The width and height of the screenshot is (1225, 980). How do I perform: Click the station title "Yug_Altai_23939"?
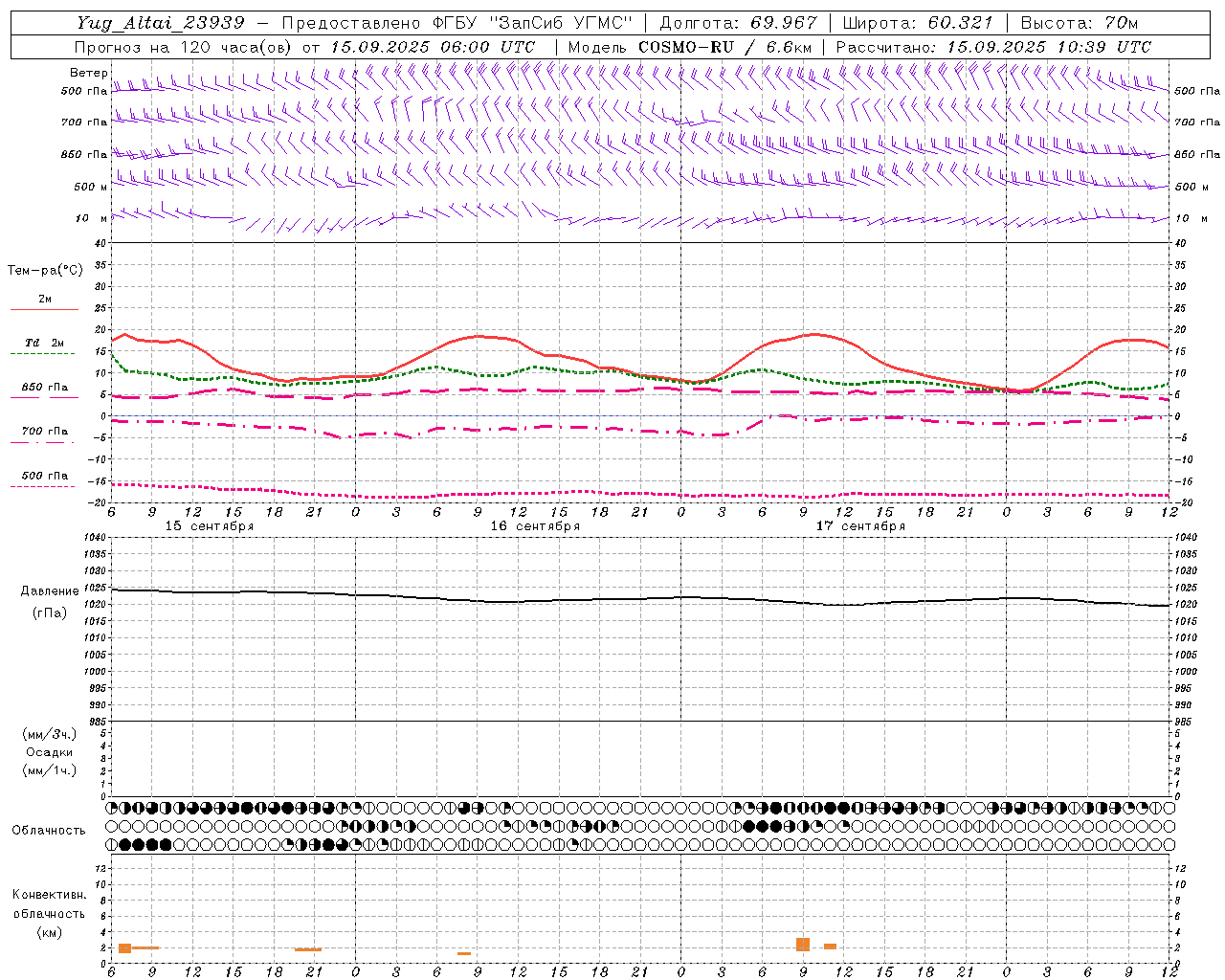pos(161,23)
